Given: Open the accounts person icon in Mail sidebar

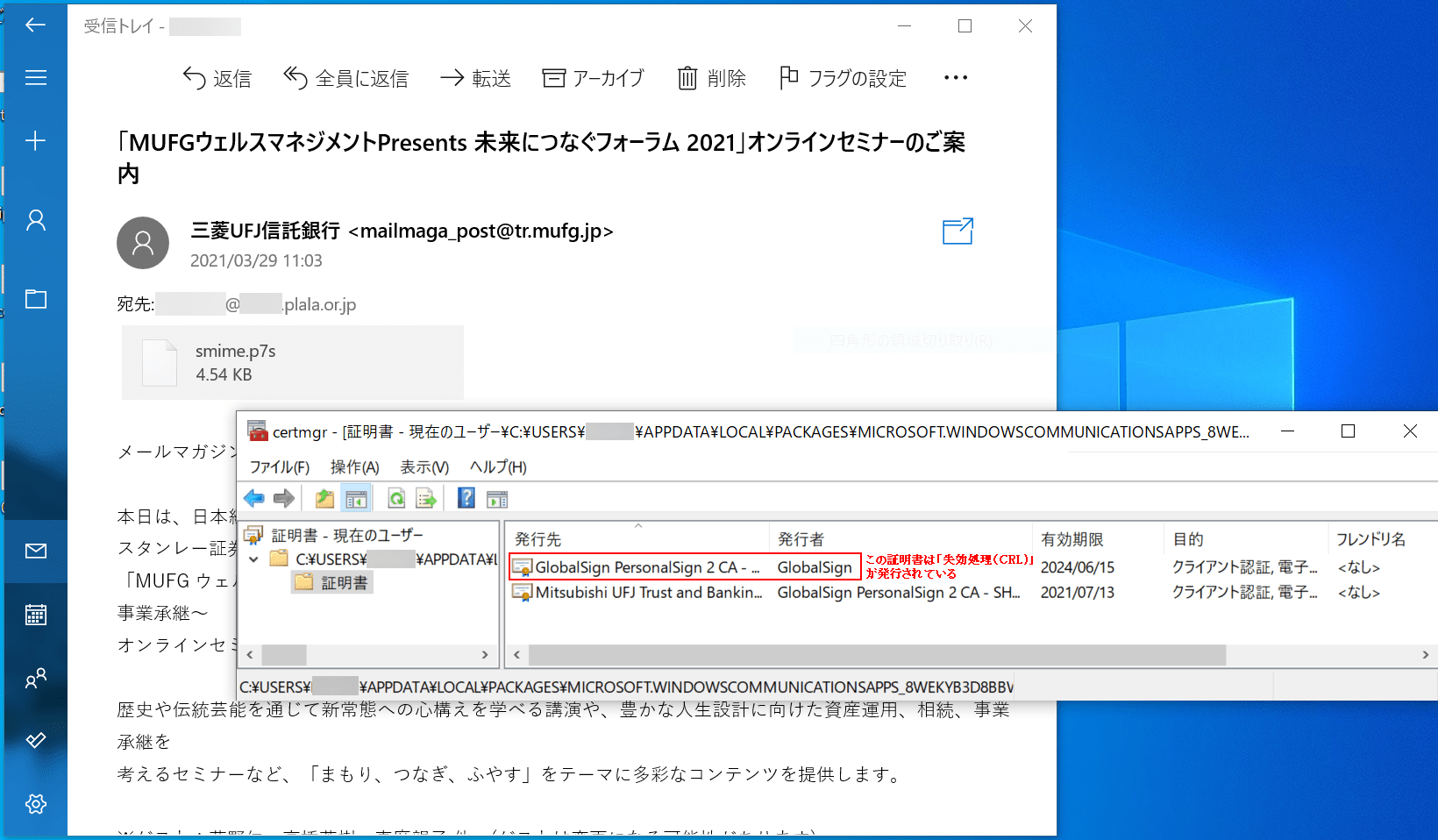Looking at the screenshot, I should coord(35,220).
